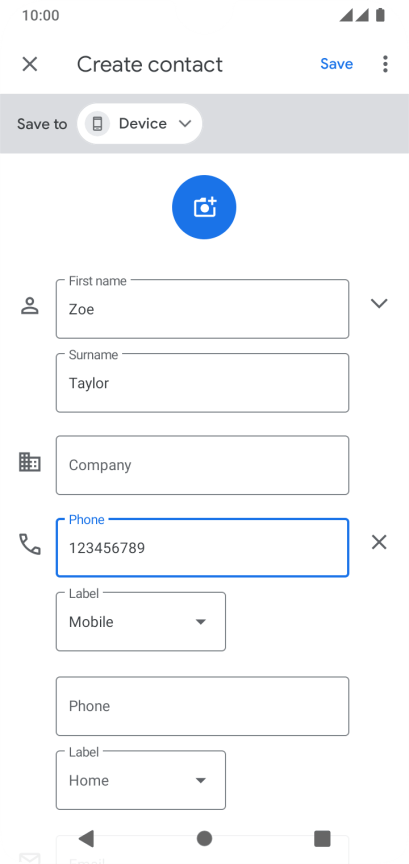Tap the Android home circle button
Image resolution: width=409 pixels, height=864 pixels.
tap(204, 839)
